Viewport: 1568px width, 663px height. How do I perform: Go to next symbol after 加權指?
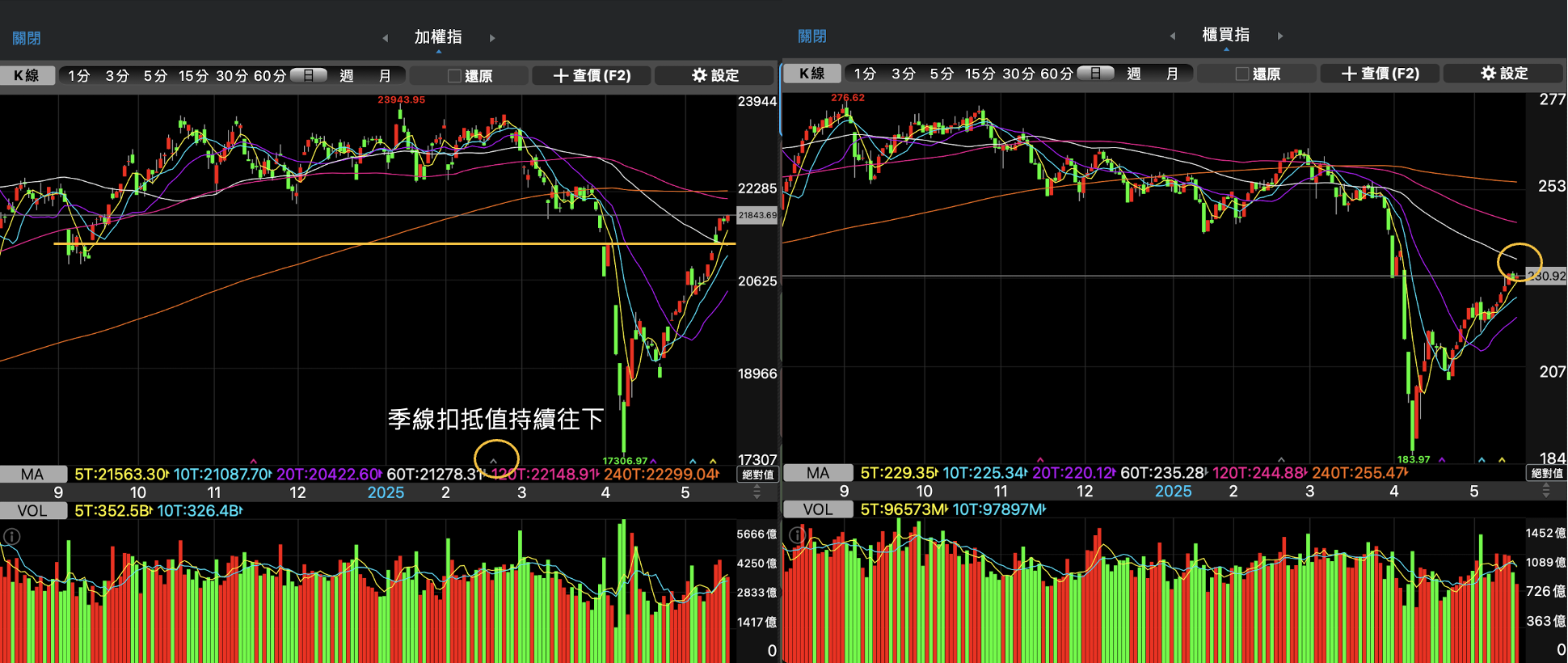[x=492, y=38]
